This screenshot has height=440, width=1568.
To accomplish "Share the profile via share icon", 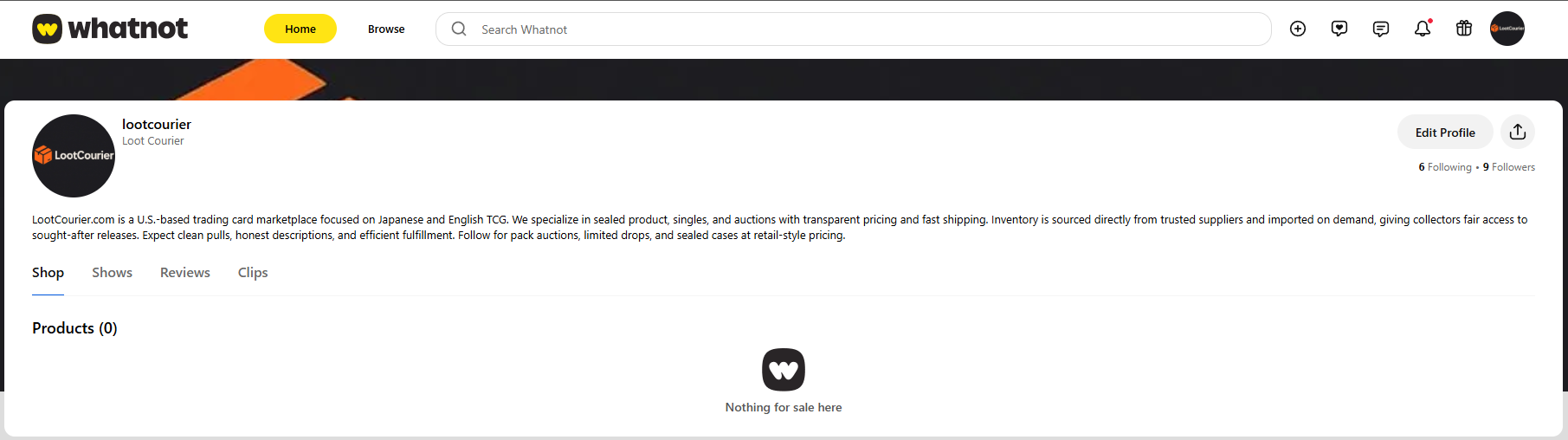I will (1518, 132).
